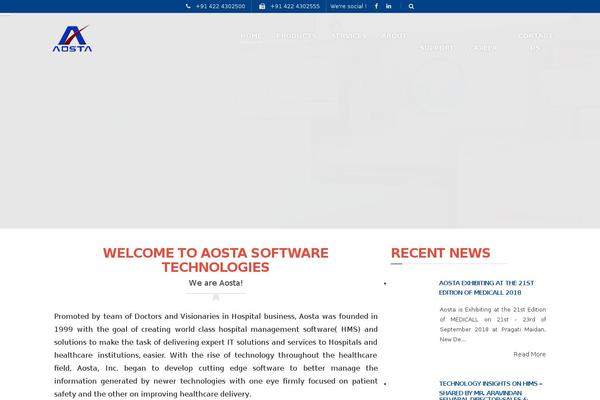The width and height of the screenshot is (600, 400).
Task: Open the Facebook social icon
Action: pyautogui.click(x=376, y=6)
